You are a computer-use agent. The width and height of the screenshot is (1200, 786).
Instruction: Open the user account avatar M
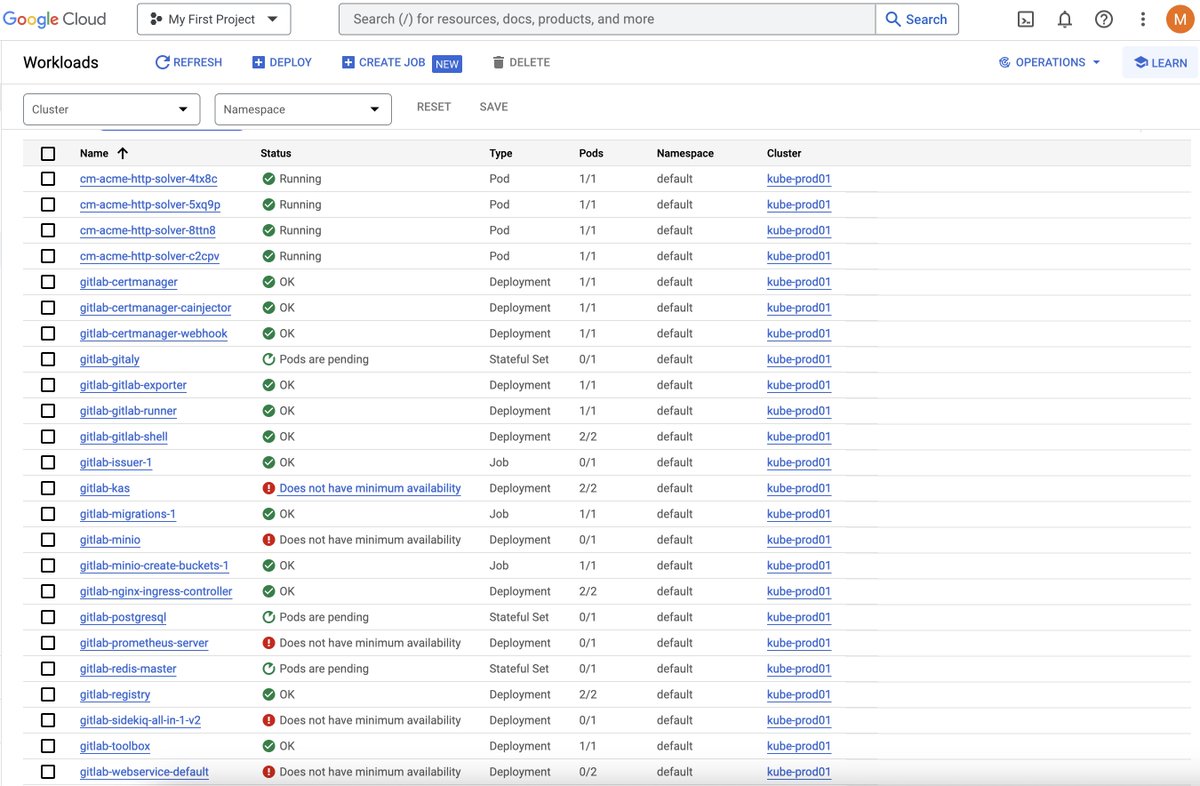coord(1179,19)
